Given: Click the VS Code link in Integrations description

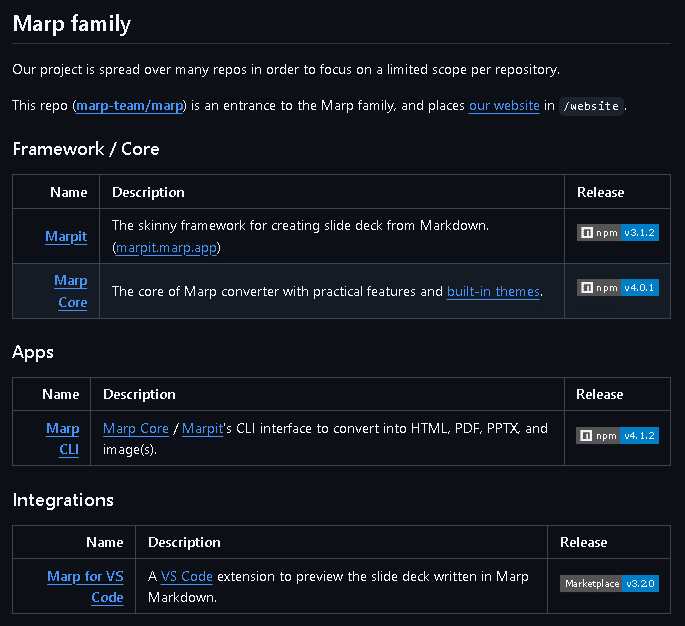Looking at the screenshot, I should (x=187, y=576).
